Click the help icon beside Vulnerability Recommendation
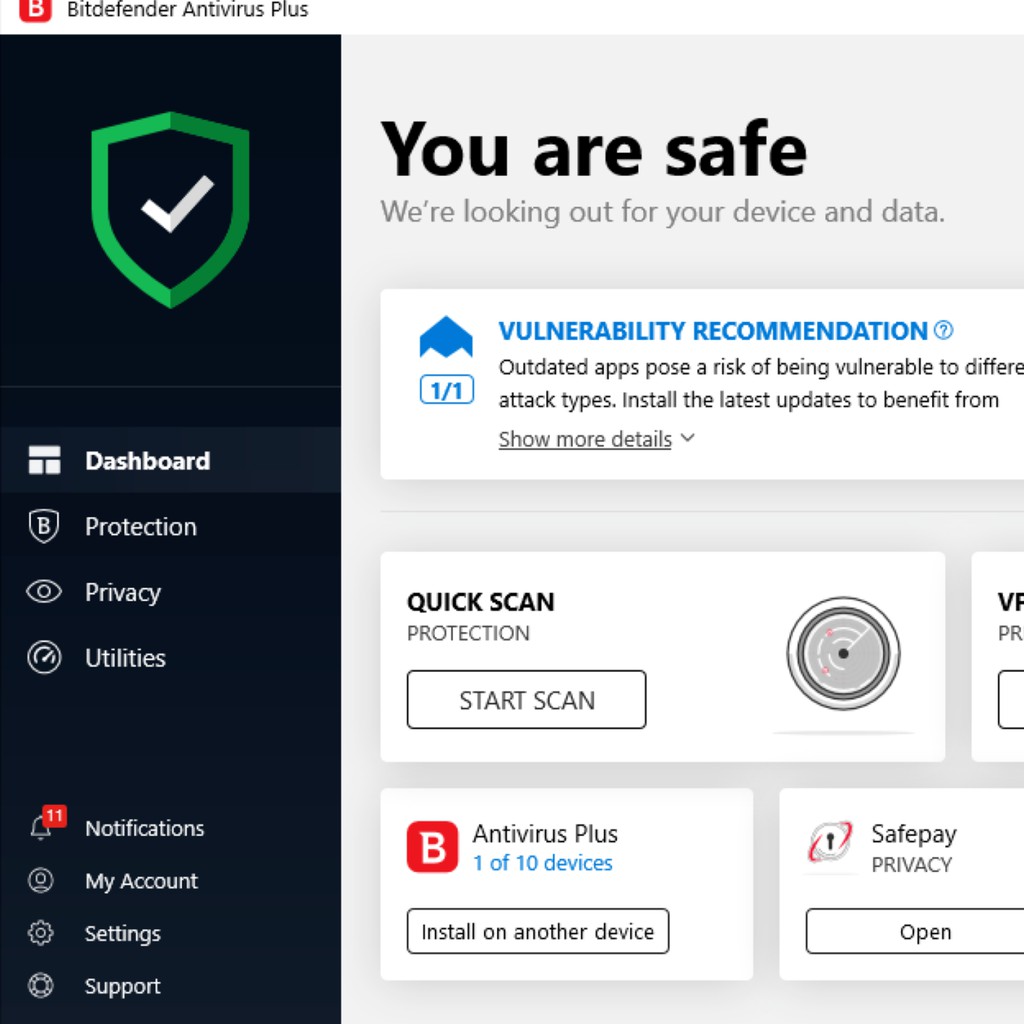Screen dimensions: 1024x1024 [943, 330]
